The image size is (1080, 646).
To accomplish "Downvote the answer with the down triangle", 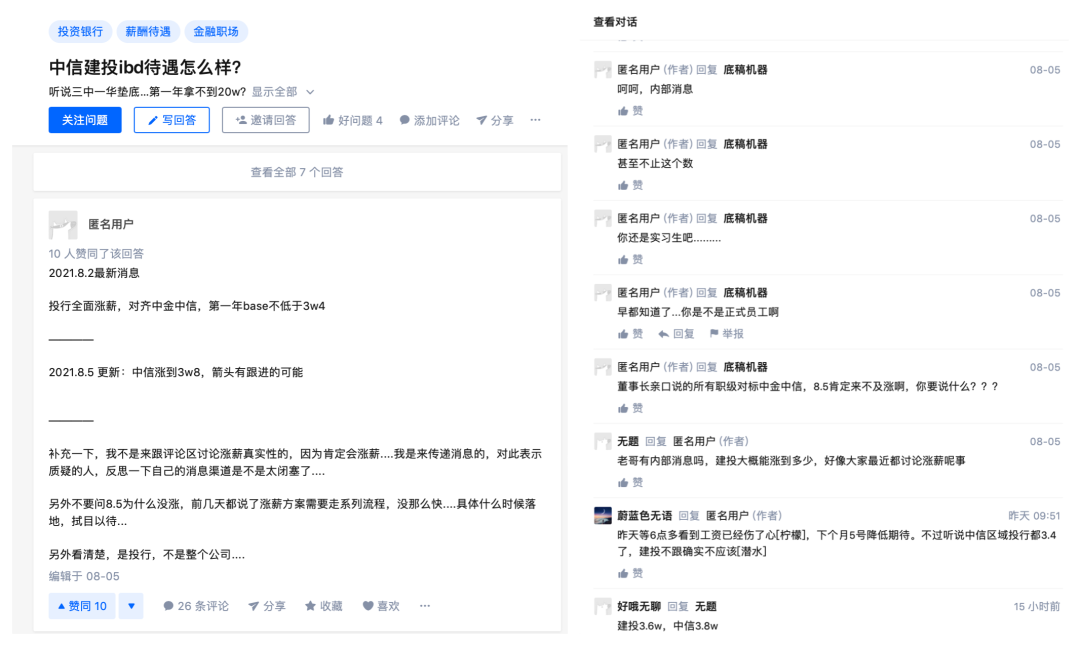I will coord(131,606).
